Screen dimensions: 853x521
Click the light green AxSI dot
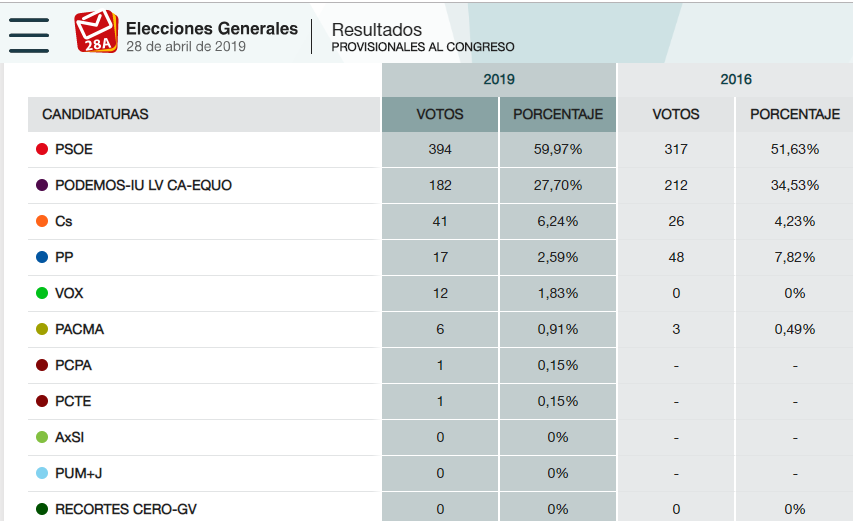coord(42,437)
